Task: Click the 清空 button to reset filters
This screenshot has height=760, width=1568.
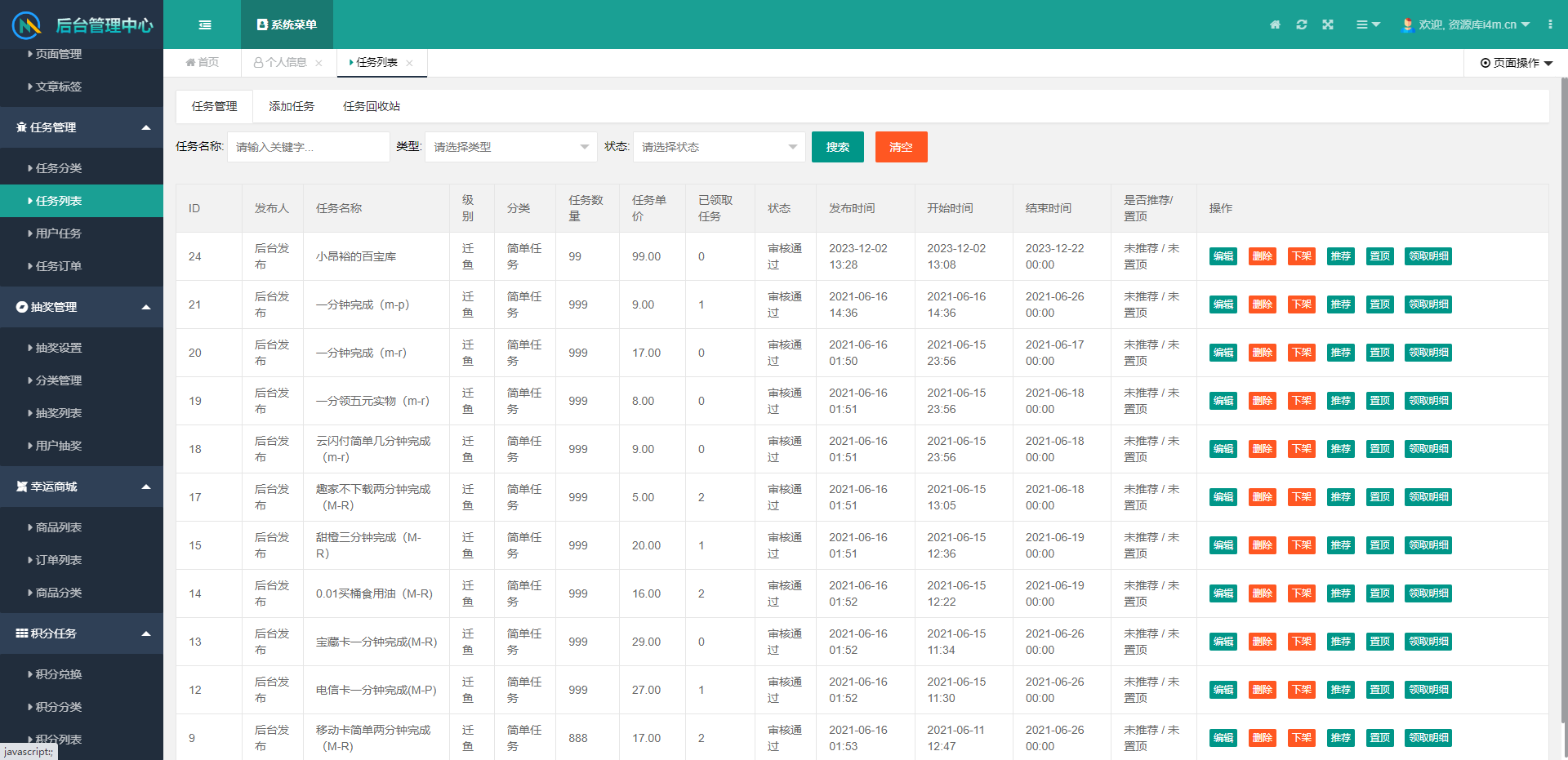Action: (x=901, y=147)
